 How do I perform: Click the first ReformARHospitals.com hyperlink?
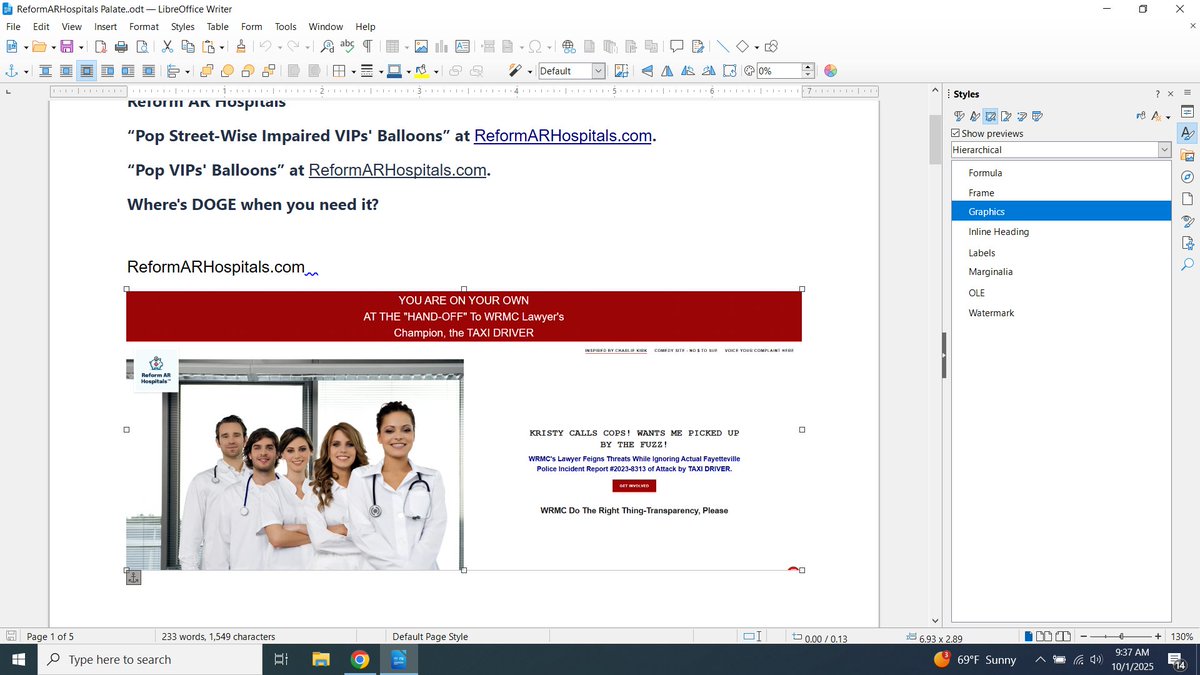pyautogui.click(x=563, y=136)
